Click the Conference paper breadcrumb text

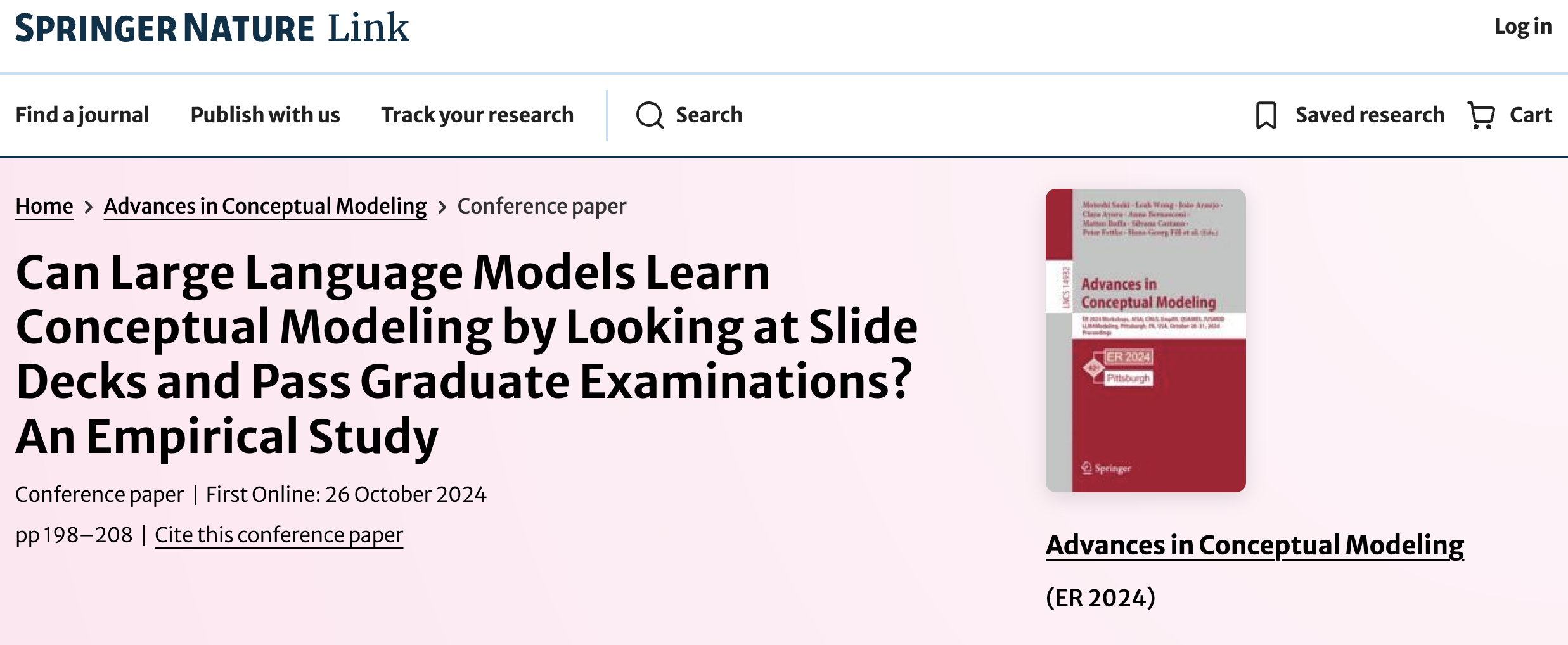(541, 206)
